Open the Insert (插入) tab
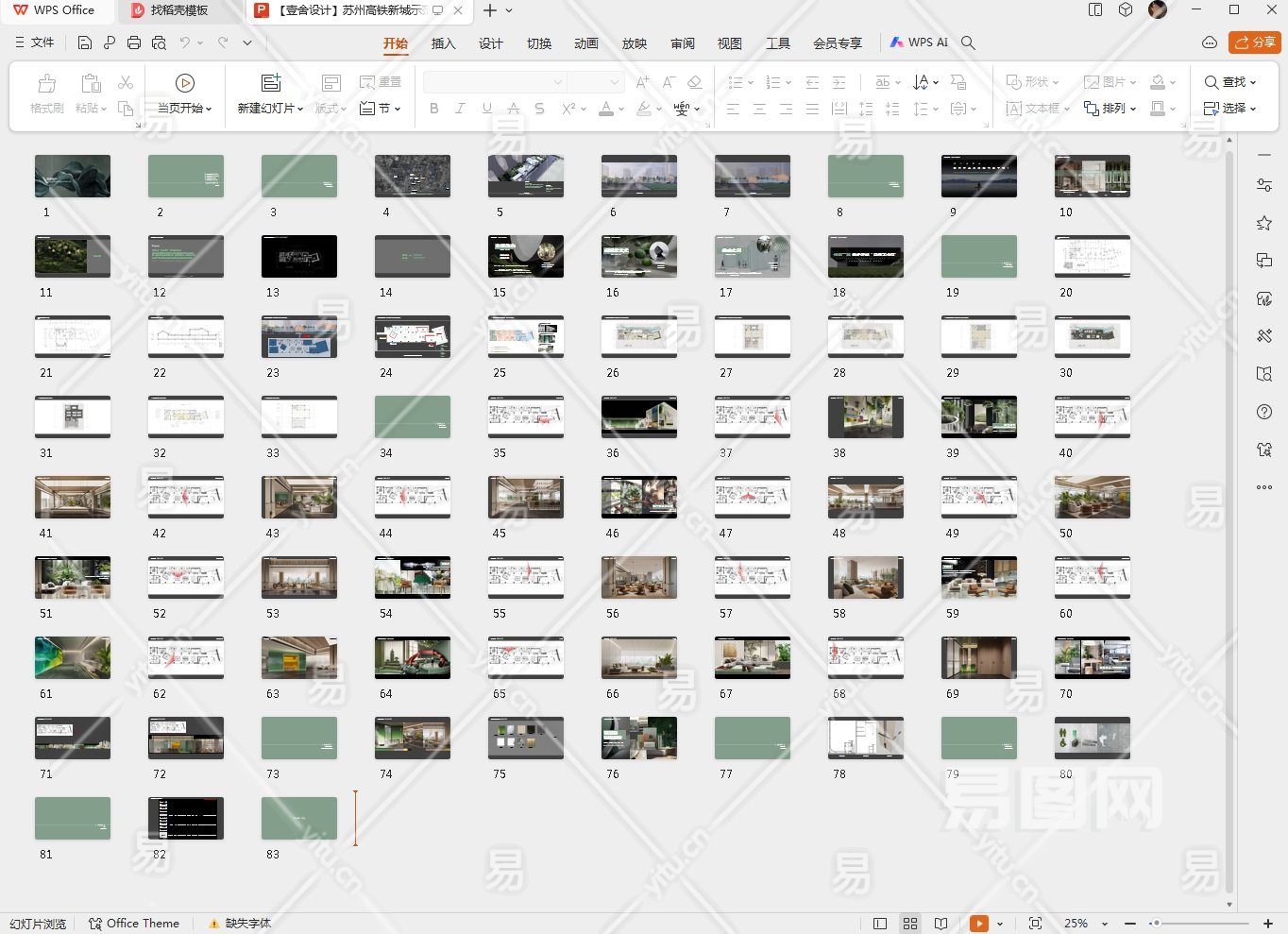 pos(443,43)
